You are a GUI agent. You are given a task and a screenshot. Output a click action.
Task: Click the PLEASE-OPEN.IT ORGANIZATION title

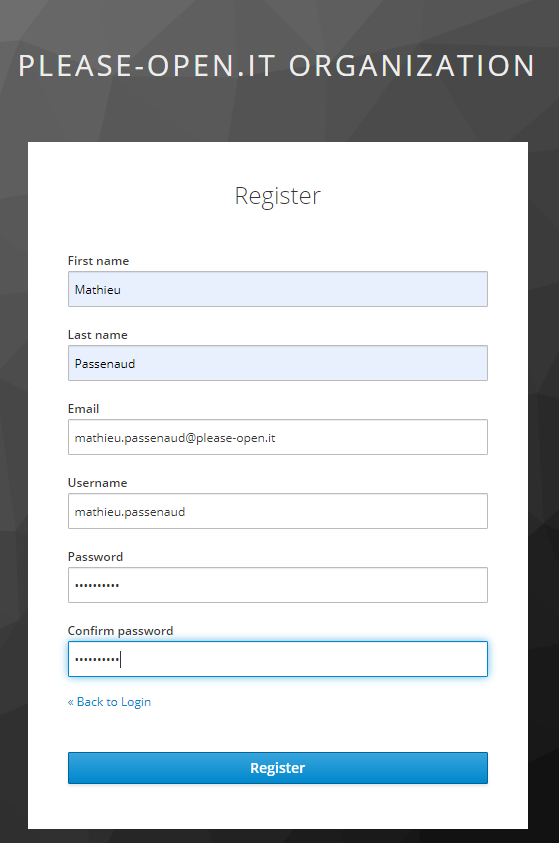tap(277, 66)
